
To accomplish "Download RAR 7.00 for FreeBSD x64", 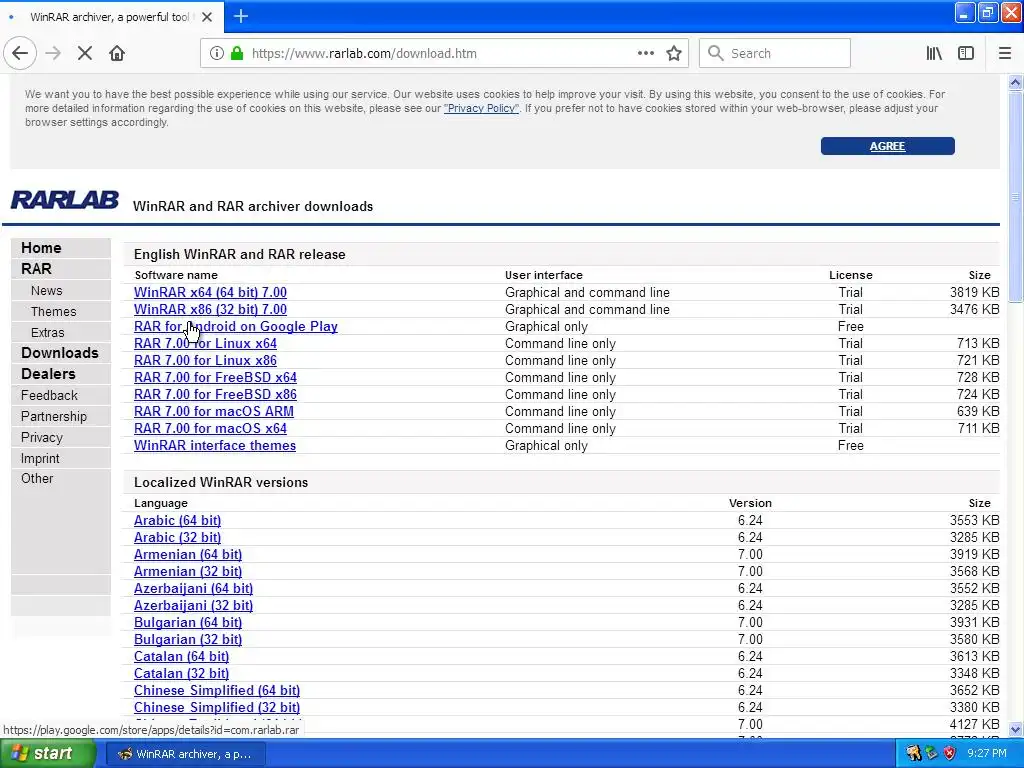I will tap(216, 377).
